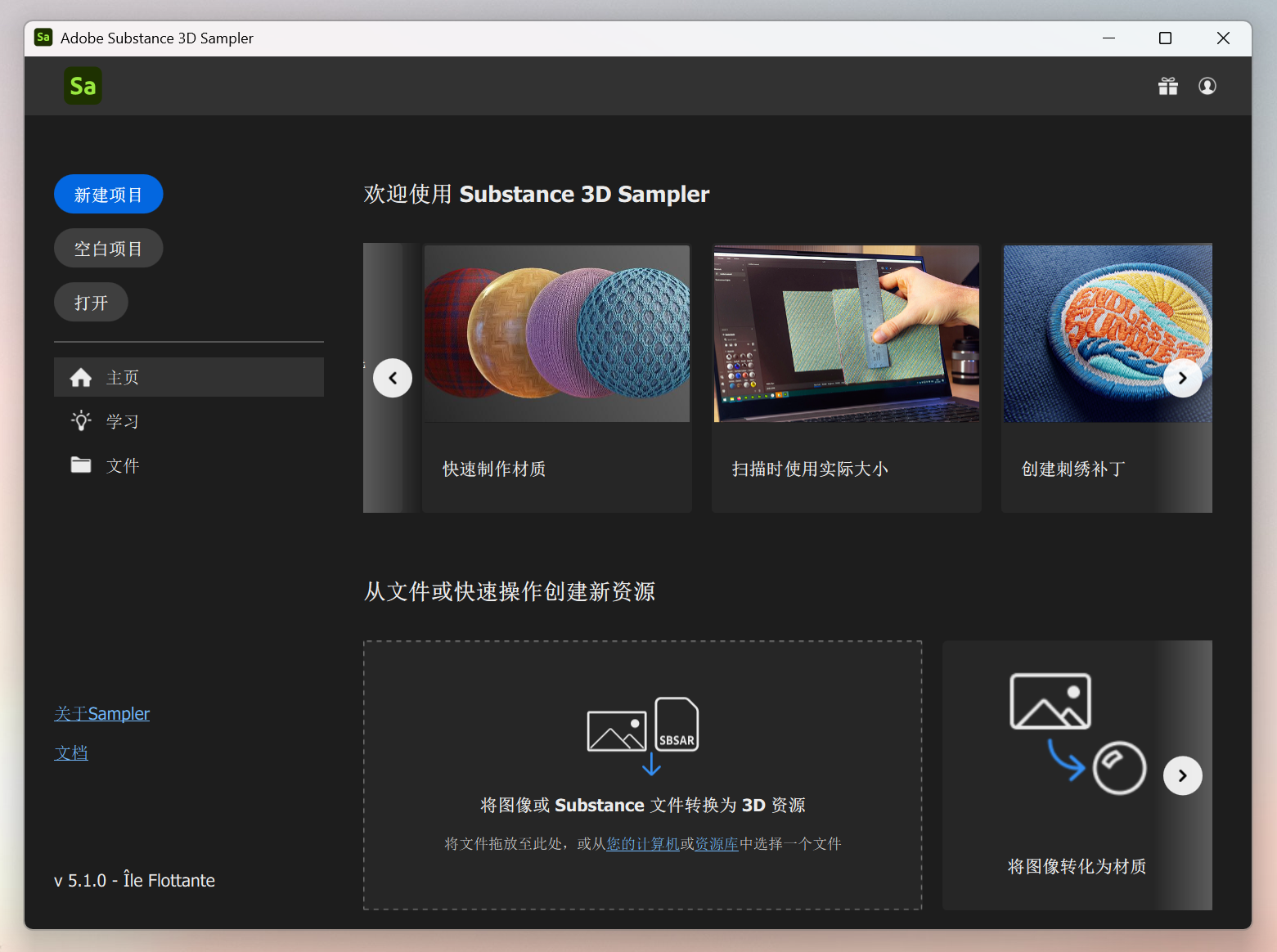Click the 将图像转化为材质 action card label
The image size is (1277, 952).
(x=1077, y=866)
